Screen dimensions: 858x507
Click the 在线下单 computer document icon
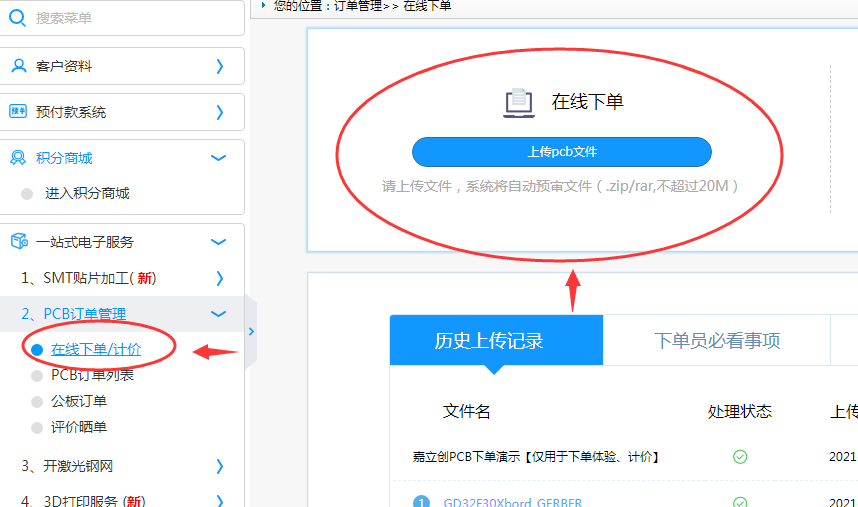tap(518, 102)
